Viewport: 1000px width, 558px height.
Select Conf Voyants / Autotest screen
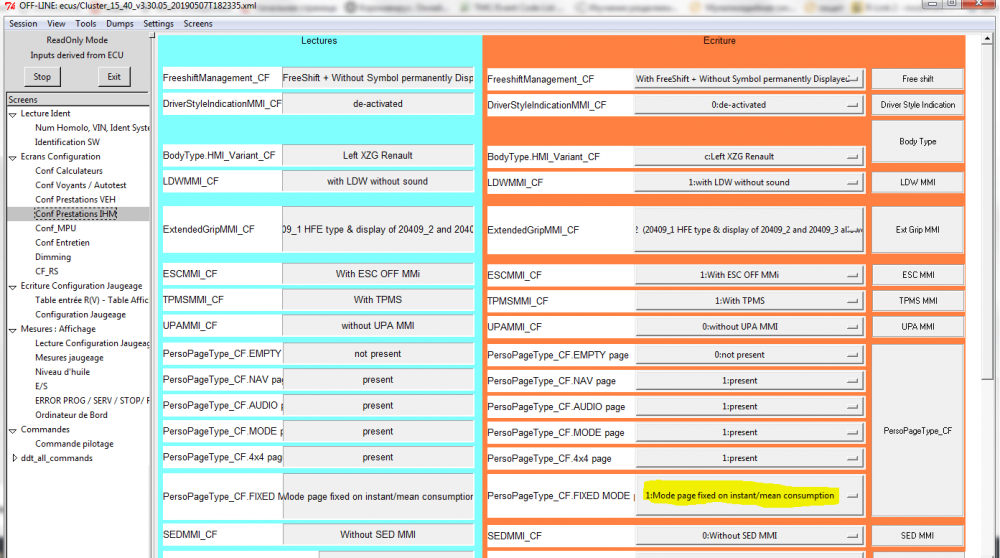click(80, 185)
